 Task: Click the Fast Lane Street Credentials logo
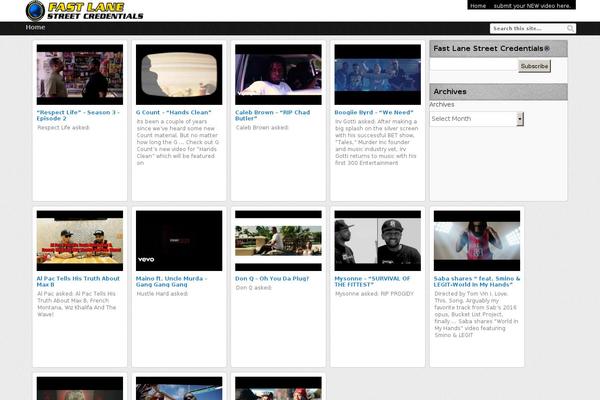tap(85, 11)
